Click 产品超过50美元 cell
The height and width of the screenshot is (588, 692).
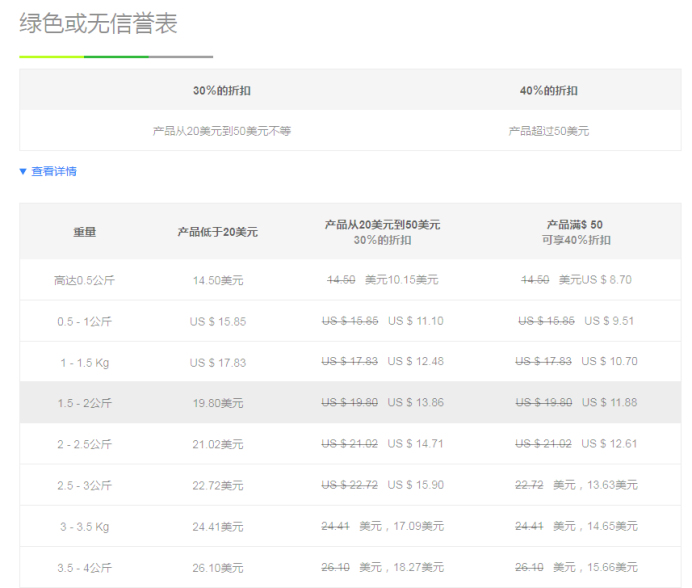coord(549,131)
